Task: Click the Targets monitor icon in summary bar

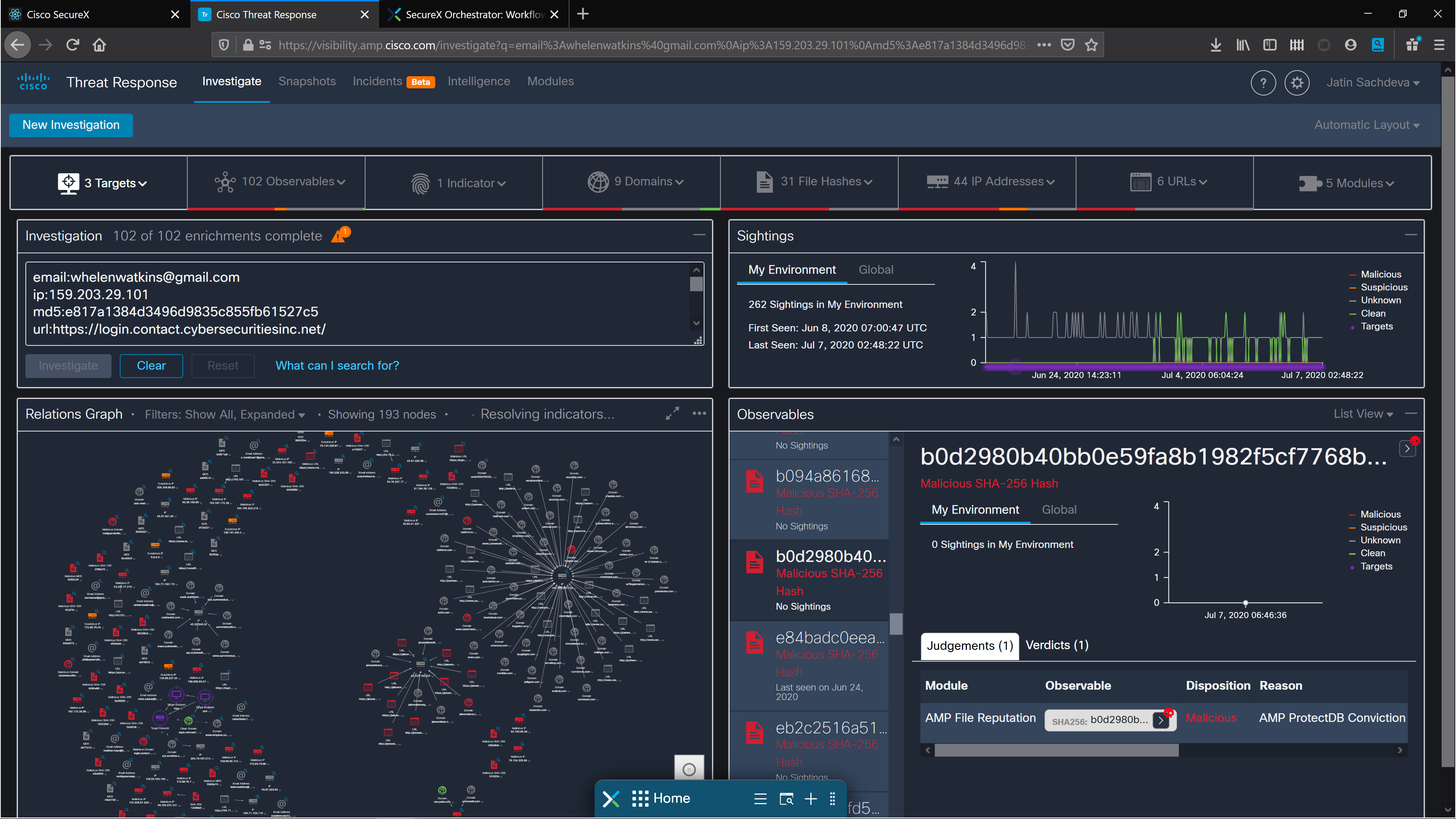Action: pyautogui.click(x=68, y=182)
